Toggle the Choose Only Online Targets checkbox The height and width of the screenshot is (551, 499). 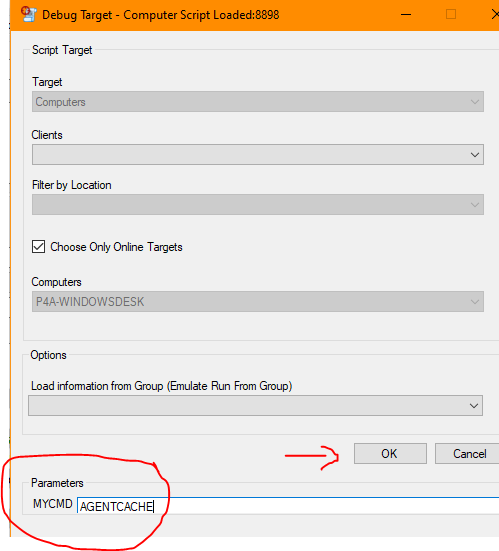pos(38,247)
